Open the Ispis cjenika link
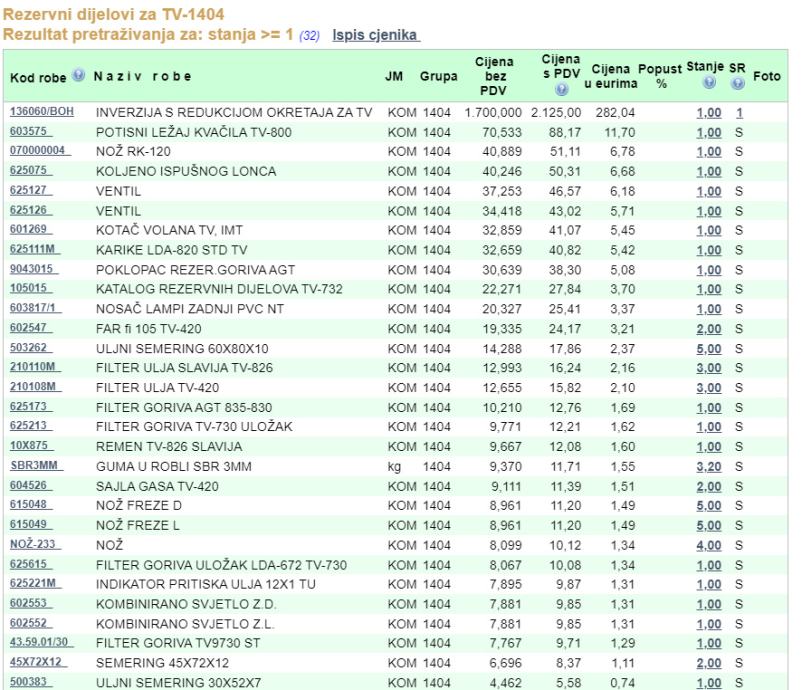The image size is (802, 690). tap(376, 35)
